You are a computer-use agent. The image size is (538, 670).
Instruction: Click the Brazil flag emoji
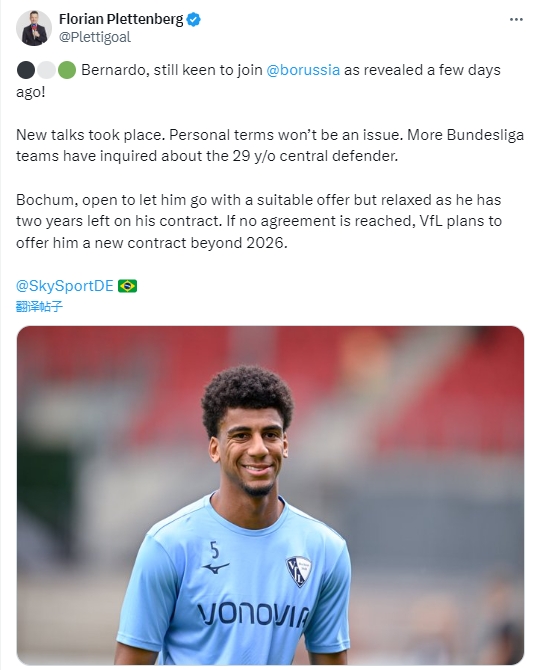[127, 286]
